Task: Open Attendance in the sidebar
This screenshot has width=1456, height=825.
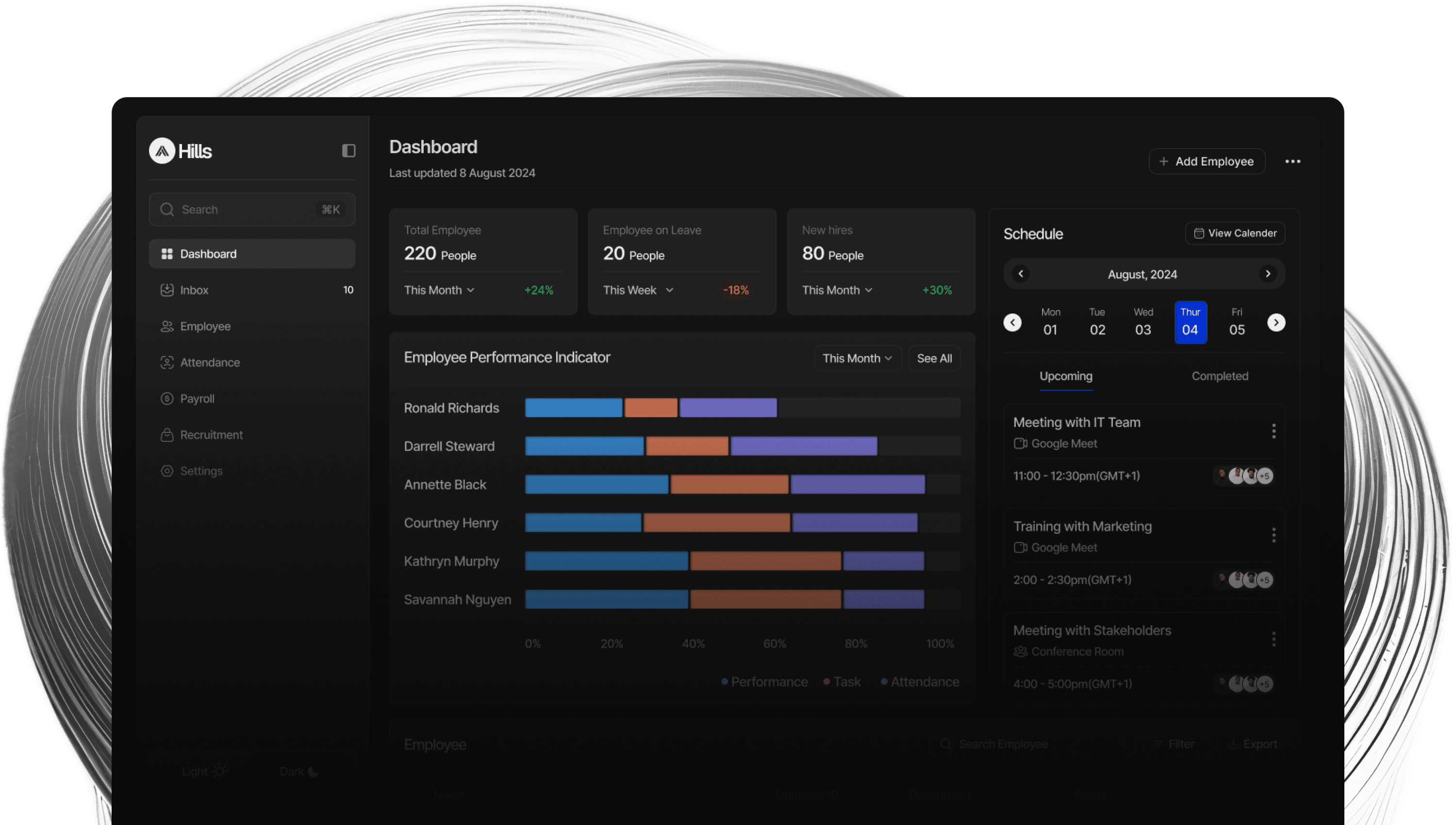Action: (x=210, y=363)
